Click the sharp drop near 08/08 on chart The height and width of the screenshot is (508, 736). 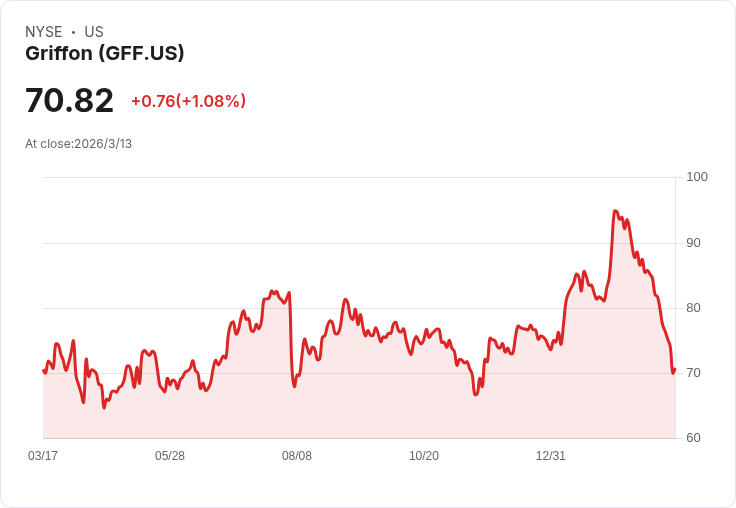291,338
